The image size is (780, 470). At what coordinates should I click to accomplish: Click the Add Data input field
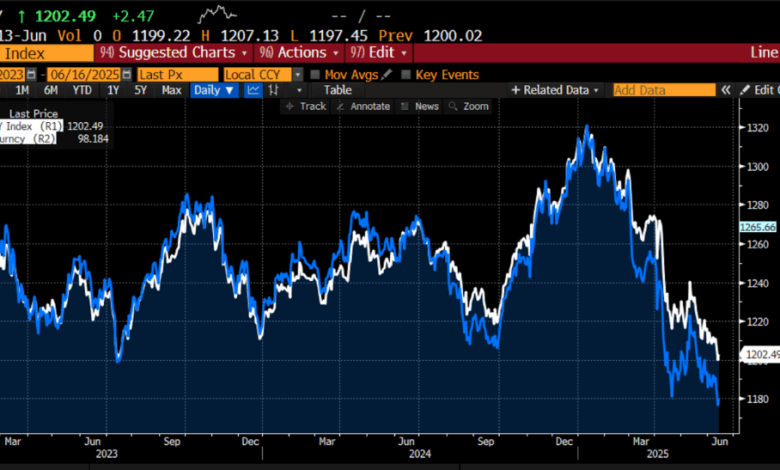point(666,90)
